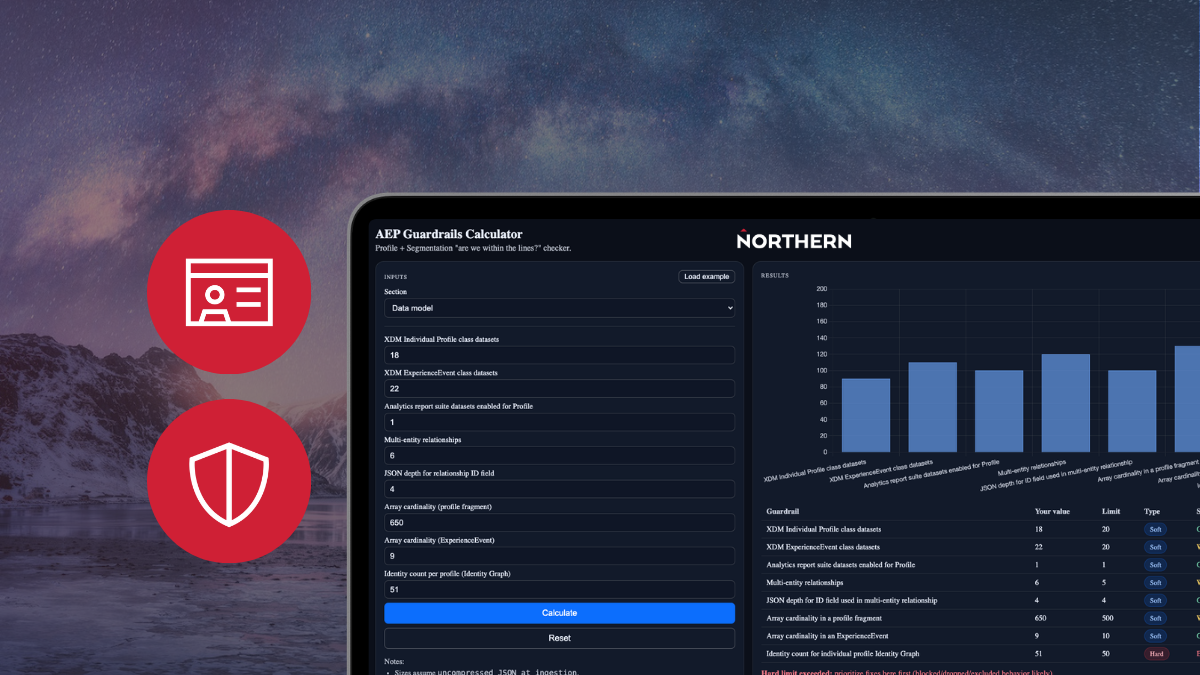Click the Guardrail column header
Viewport: 1200px width, 675px height.
pyautogui.click(x=784, y=511)
